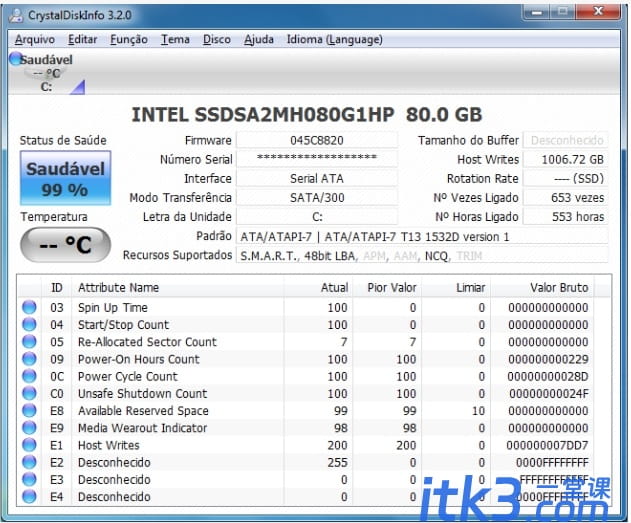Select the Unsafe Shutdown Count attribute name
Screen dimensions: 631x523
[142, 393]
